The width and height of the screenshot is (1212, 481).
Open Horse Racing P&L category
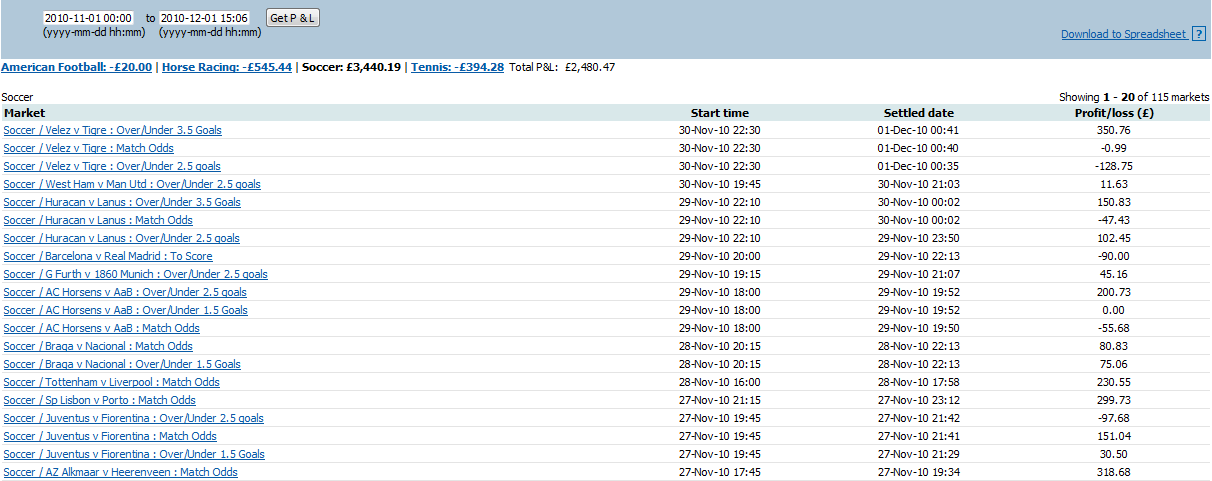[x=227, y=67]
